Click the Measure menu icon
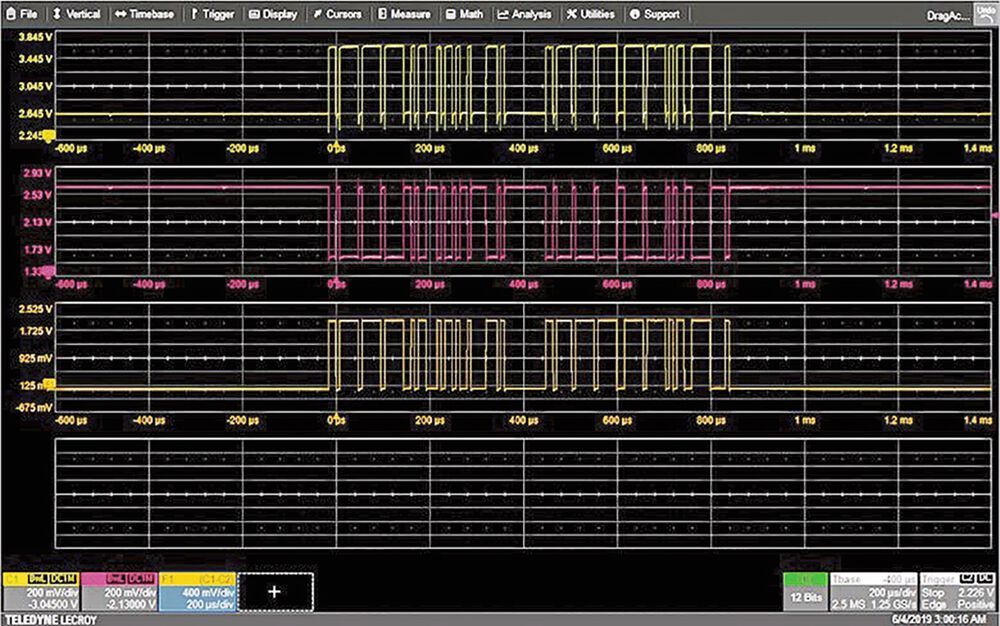Screen dimensions: 1000x626 [382, 14]
